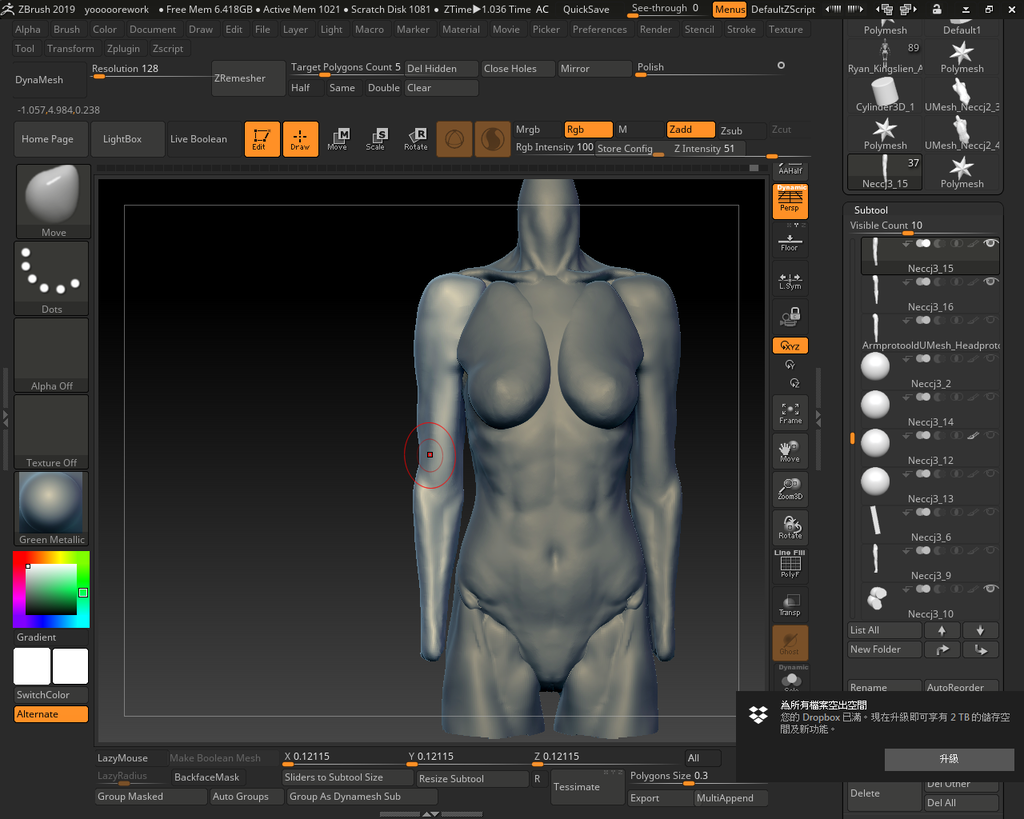Click the AAHalf view button
This screenshot has width=1024, height=819.
point(790,170)
